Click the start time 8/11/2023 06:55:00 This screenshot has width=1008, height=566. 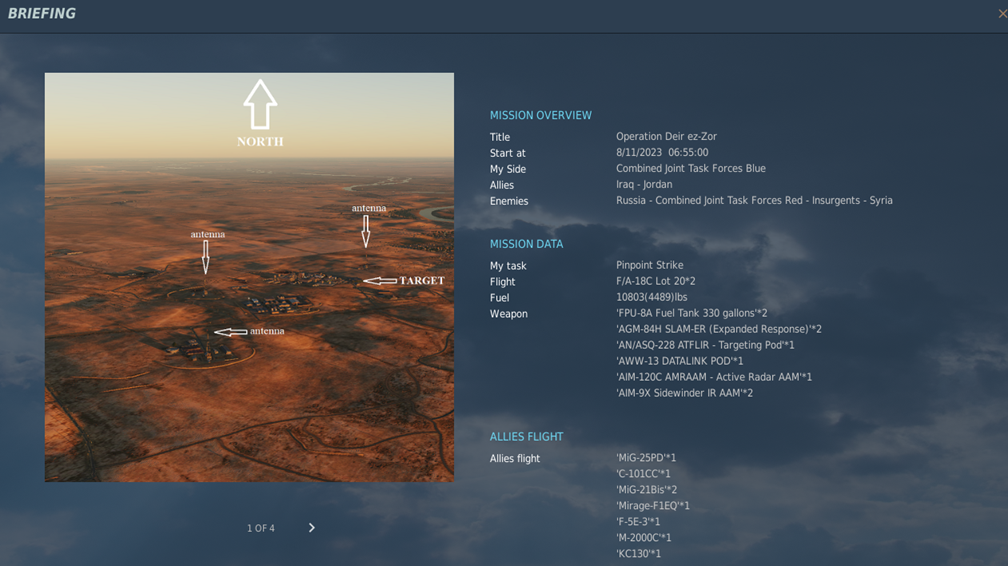[x=662, y=153]
